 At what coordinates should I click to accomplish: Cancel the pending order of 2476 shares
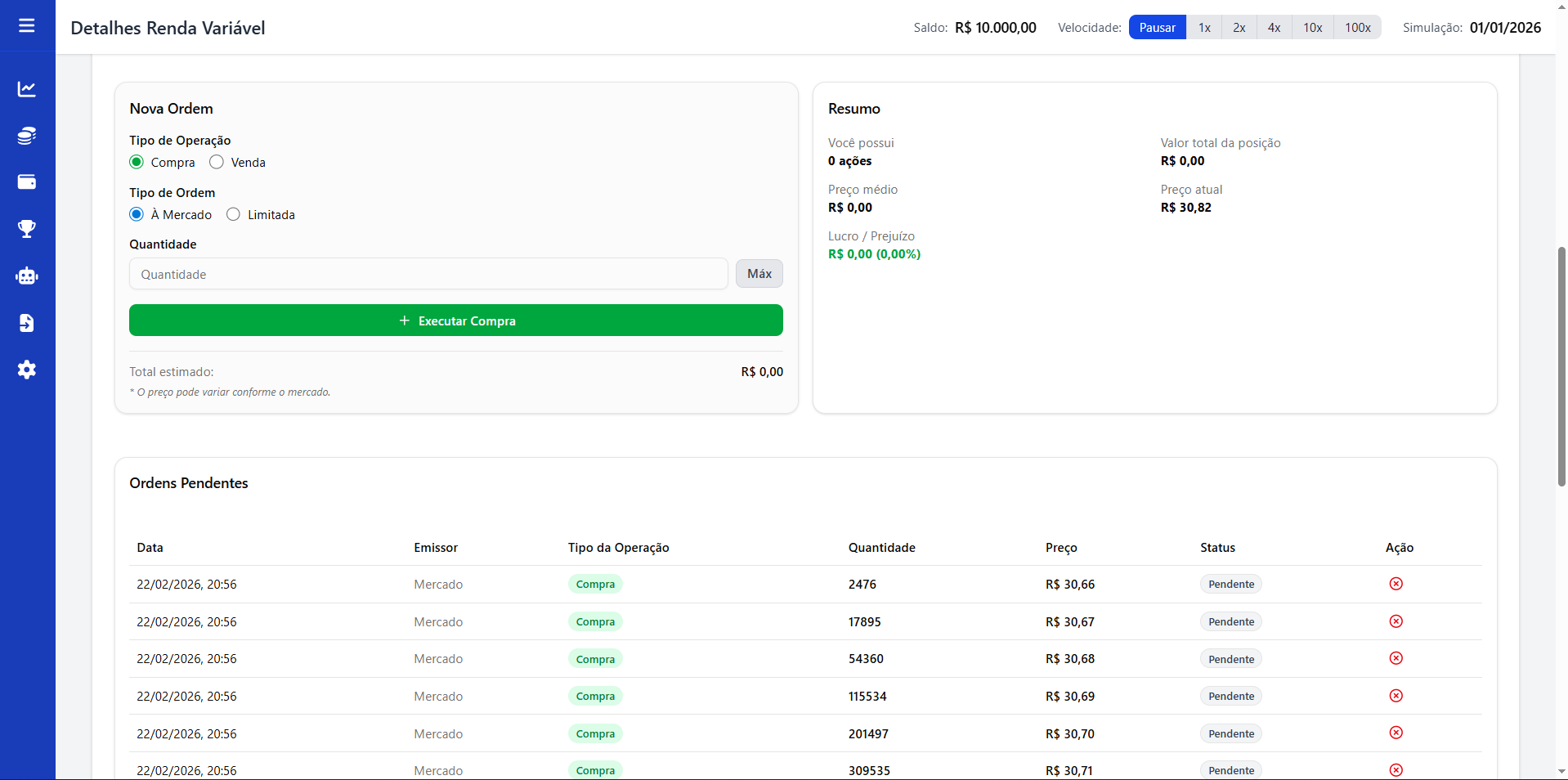coord(1396,584)
